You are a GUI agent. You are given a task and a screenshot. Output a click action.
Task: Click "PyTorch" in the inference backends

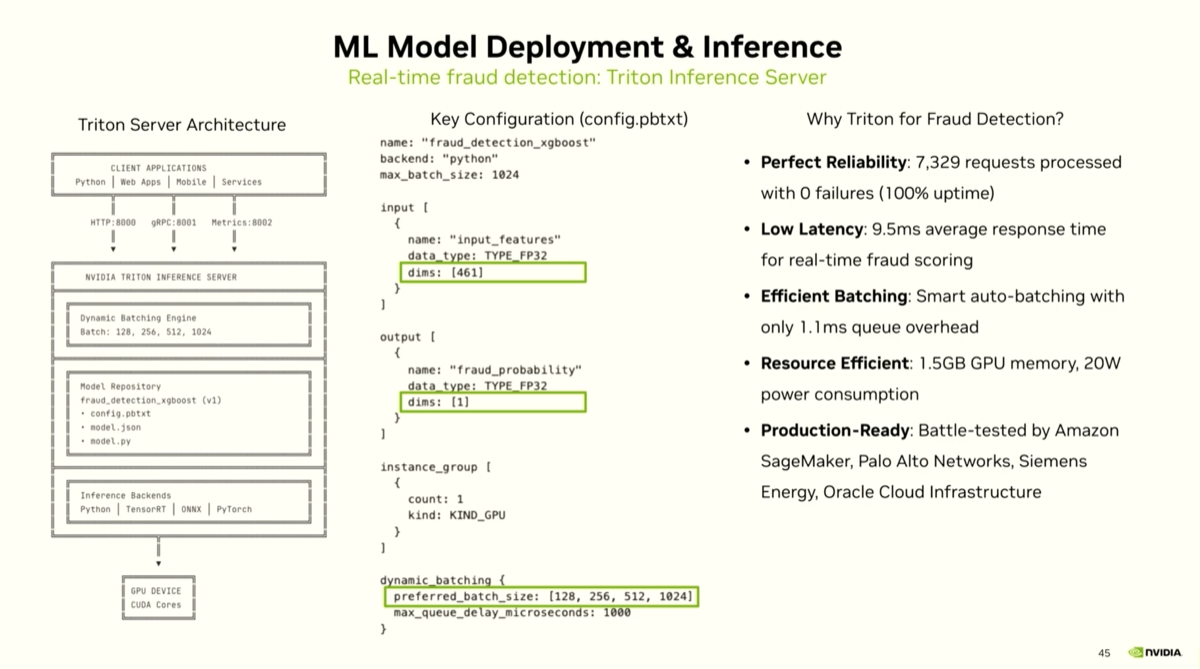pos(234,509)
